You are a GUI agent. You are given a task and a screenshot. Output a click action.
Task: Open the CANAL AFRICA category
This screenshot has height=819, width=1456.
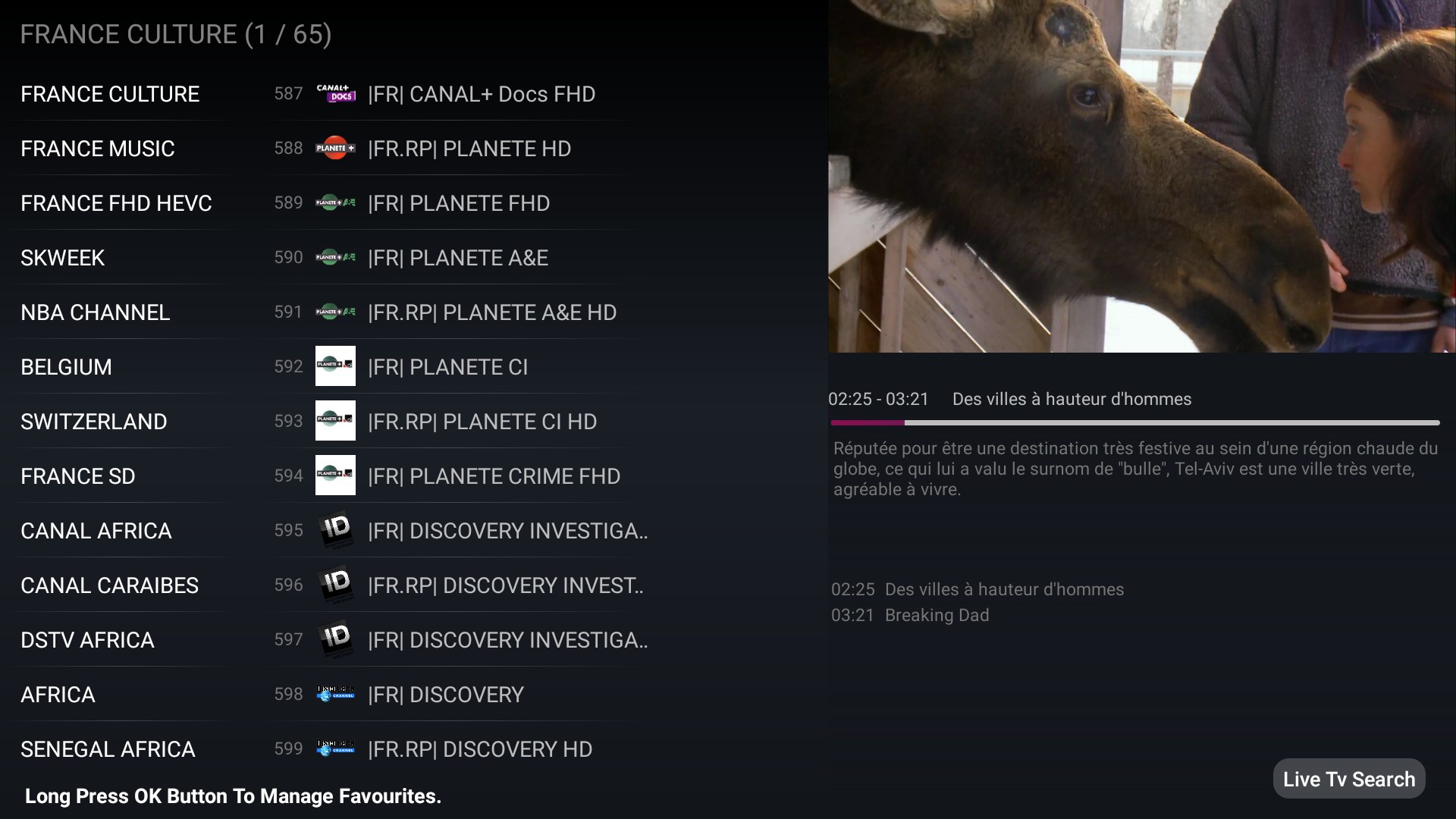pos(96,531)
